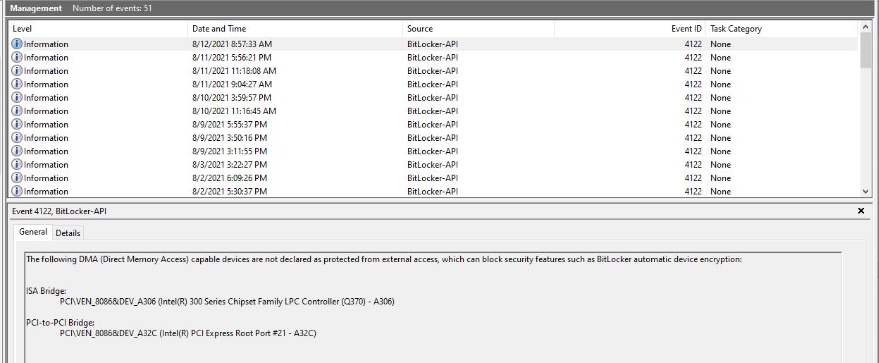This screenshot has width=879, height=363.
Task: Click BitLocker-API source in the 8/12/2021 row
Action: (x=433, y=44)
